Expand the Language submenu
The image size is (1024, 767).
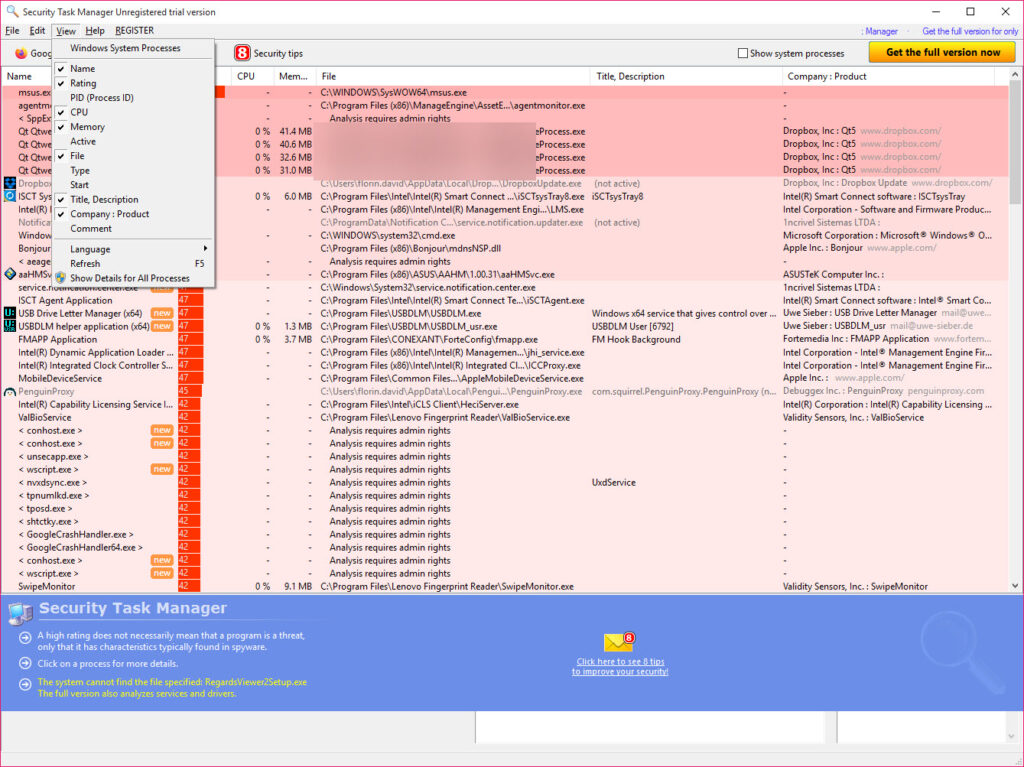[x=133, y=249]
